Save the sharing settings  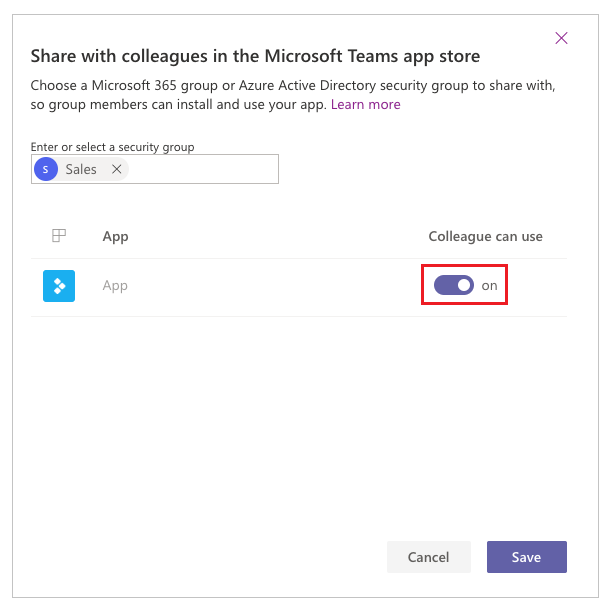click(x=527, y=557)
